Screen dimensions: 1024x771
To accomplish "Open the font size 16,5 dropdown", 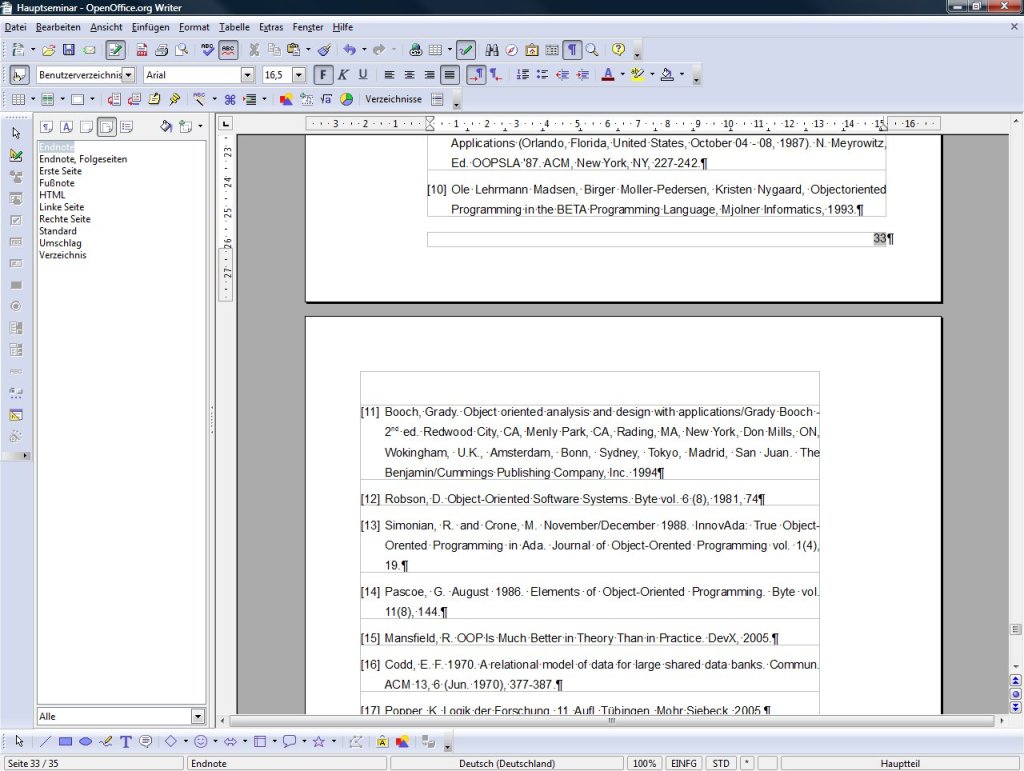I will [298, 75].
